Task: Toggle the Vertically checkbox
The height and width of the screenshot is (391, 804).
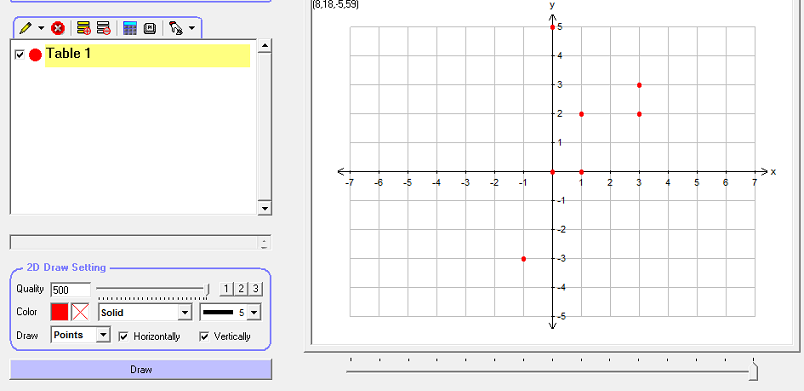Action: click(204, 337)
